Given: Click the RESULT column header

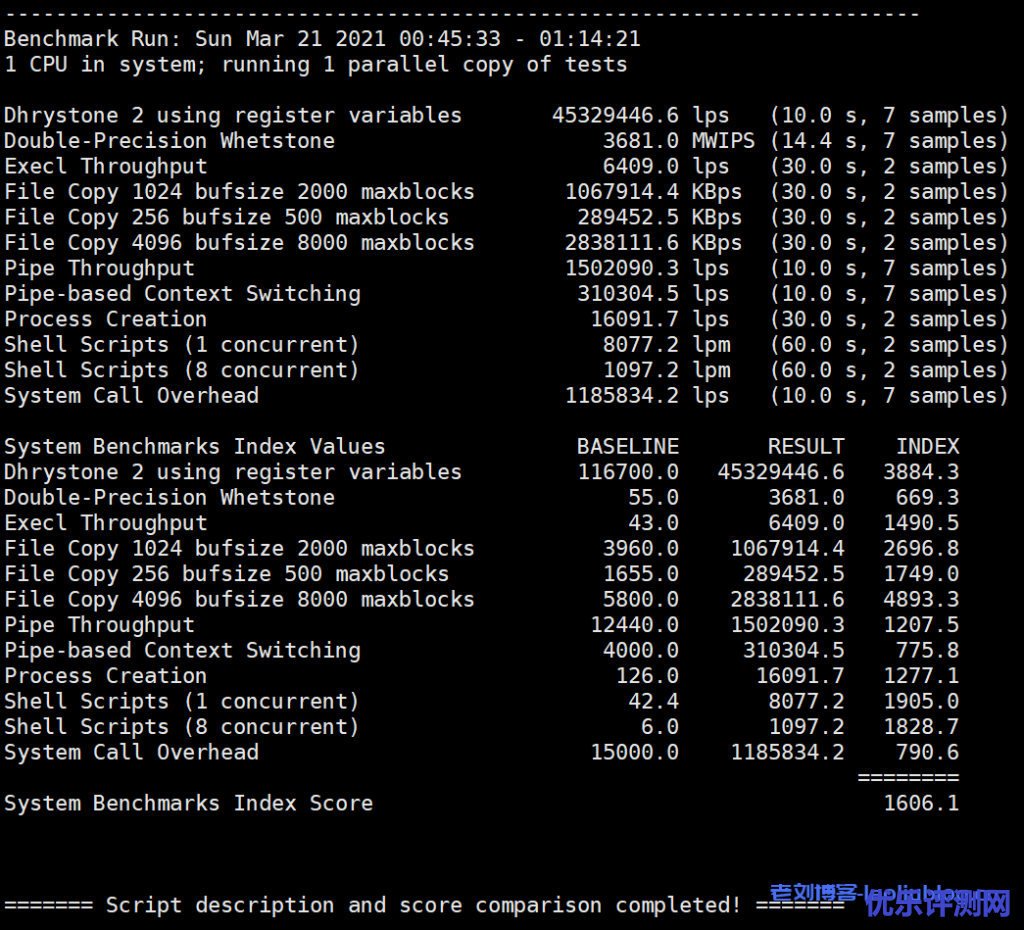Looking at the screenshot, I should click(x=806, y=447).
